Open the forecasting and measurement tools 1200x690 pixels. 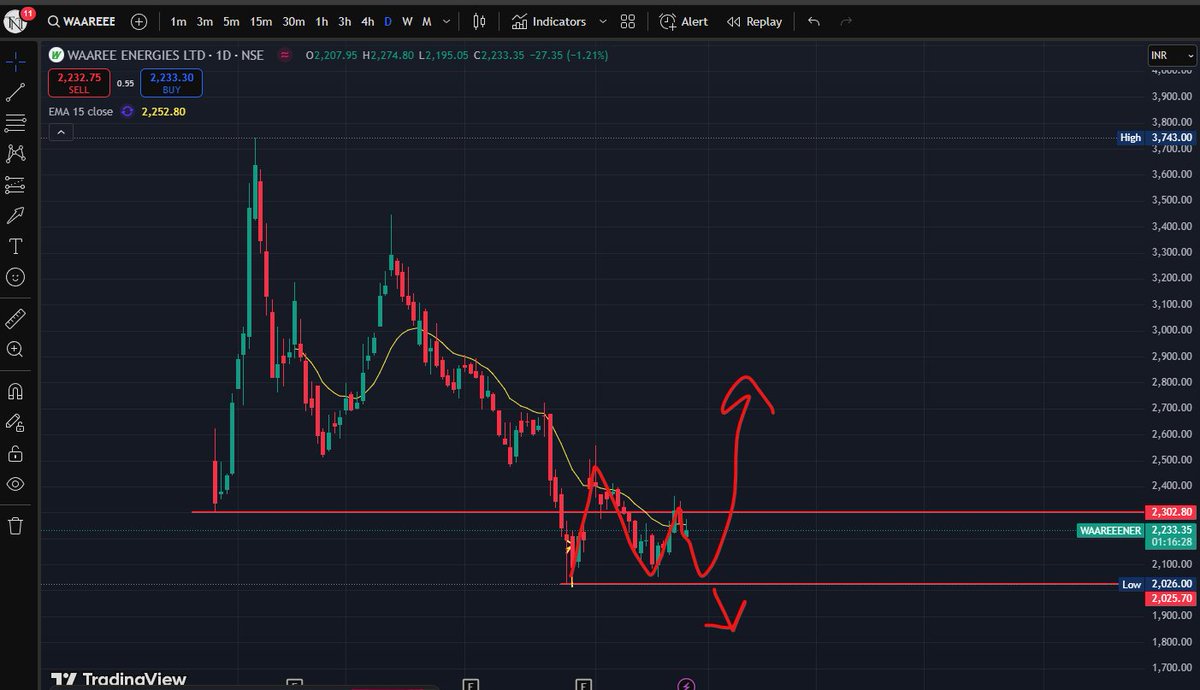click(15, 184)
